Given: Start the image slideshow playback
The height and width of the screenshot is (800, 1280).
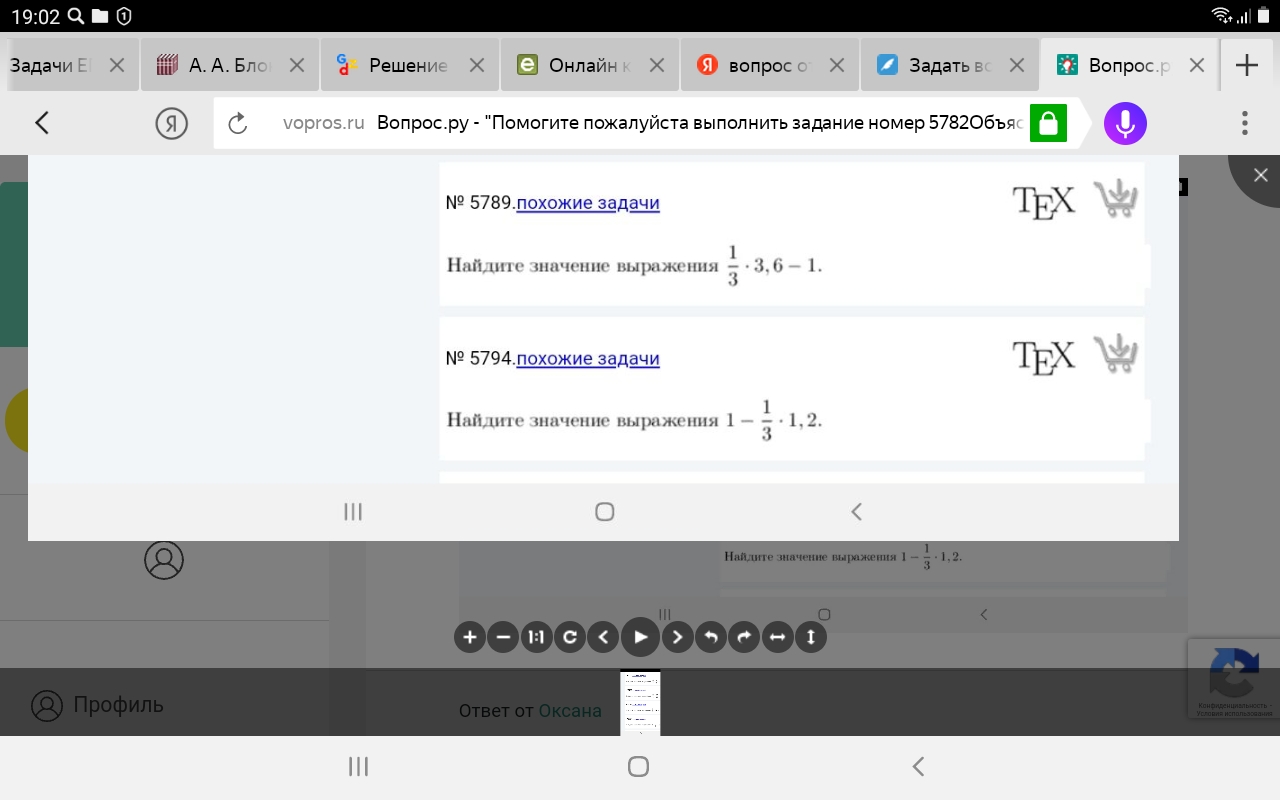Looking at the screenshot, I should [640, 637].
